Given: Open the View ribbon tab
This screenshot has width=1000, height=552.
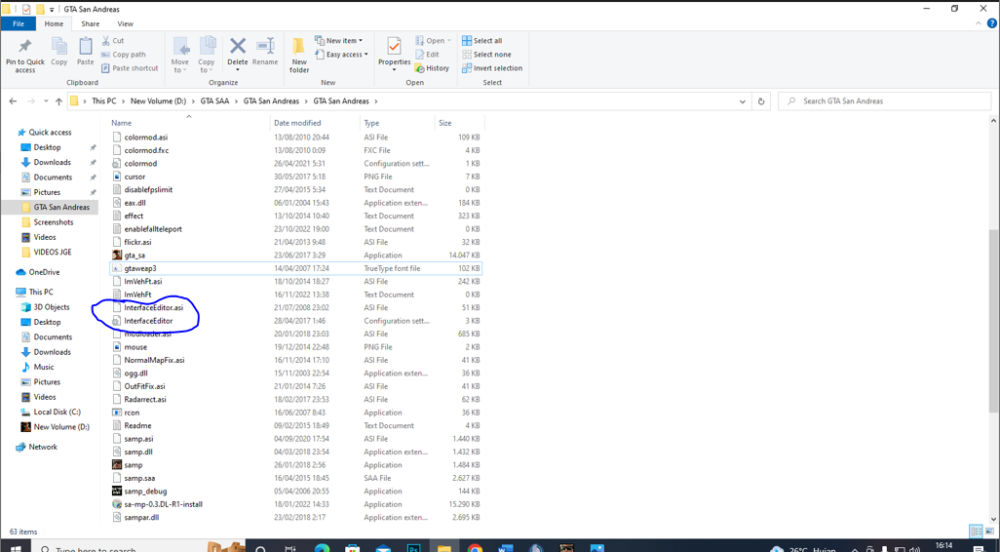Looking at the screenshot, I should pyautogui.click(x=125, y=24).
